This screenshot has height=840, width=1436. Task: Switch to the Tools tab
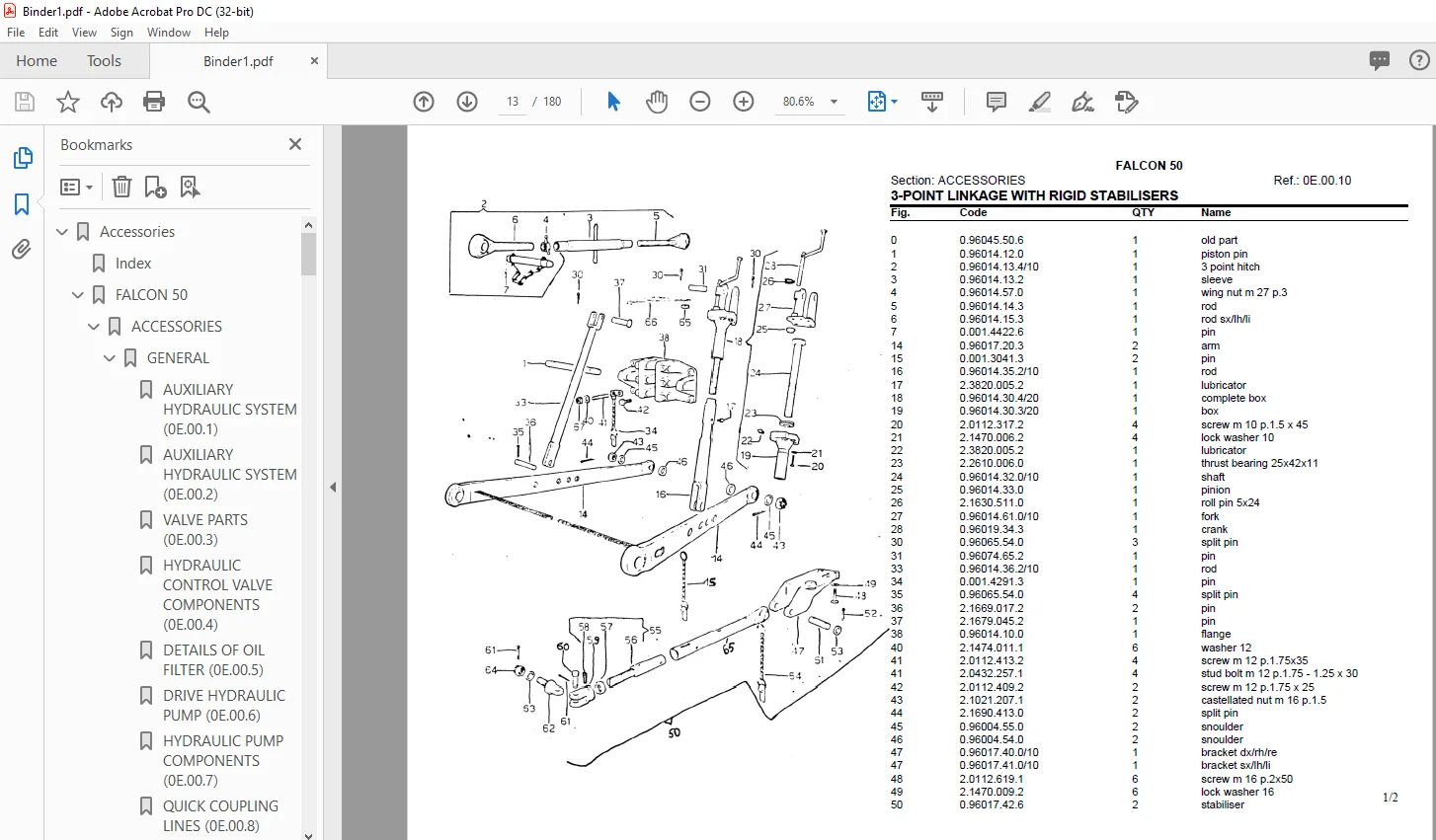pyautogui.click(x=104, y=61)
